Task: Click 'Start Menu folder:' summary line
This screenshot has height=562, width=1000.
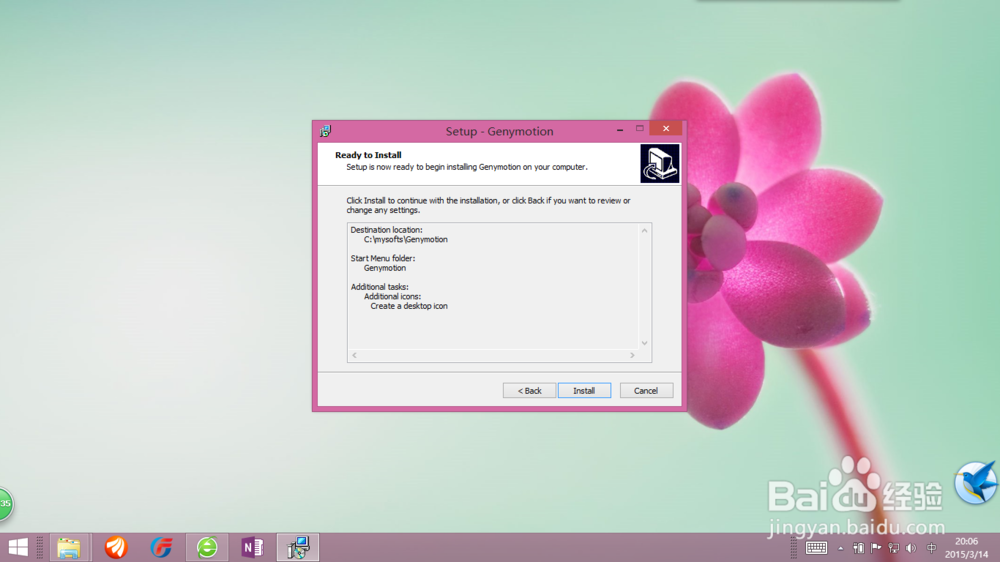Action: 383,258
